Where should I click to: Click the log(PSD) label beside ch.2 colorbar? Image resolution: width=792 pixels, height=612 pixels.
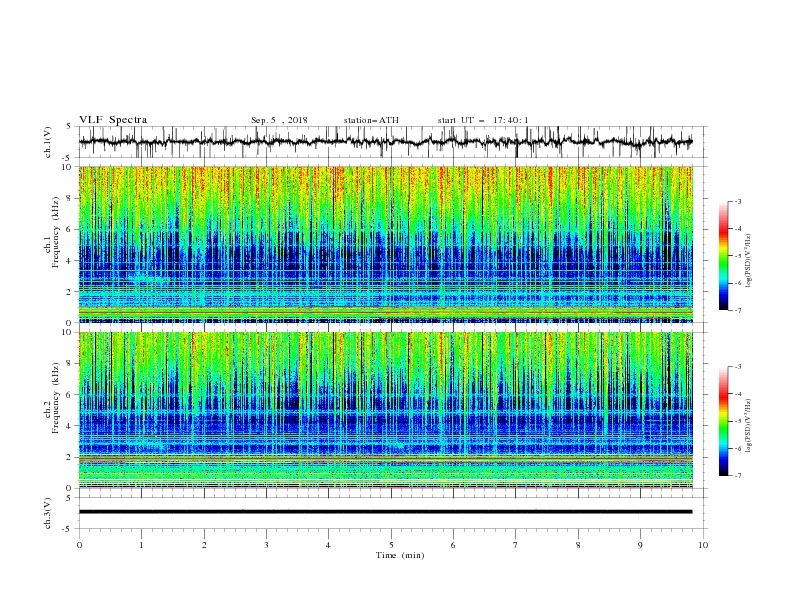[748, 426]
